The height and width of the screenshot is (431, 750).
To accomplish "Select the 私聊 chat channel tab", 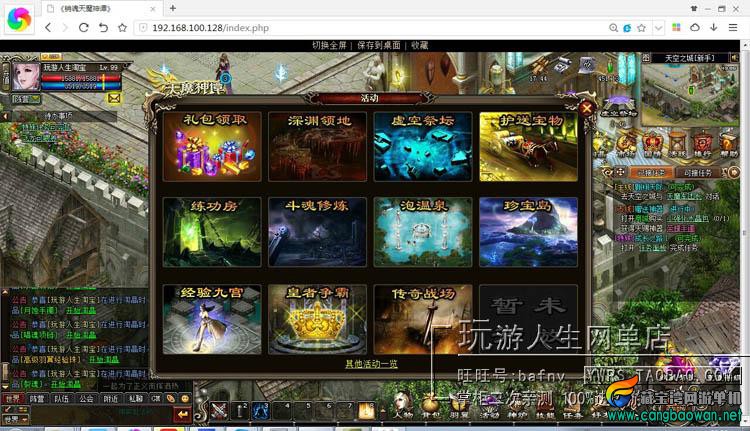I will click(x=136, y=398).
